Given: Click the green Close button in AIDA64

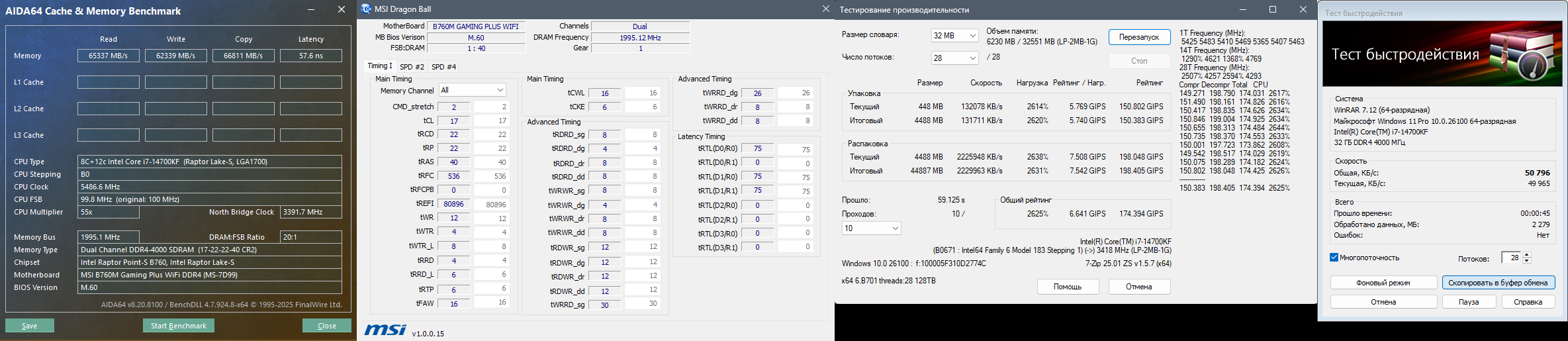Looking at the screenshot, I should (x=327, y=326).
